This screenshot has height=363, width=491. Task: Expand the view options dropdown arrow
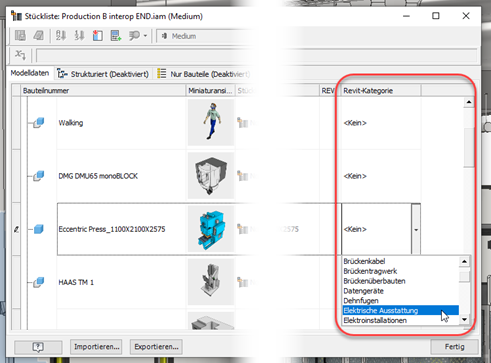145,36
